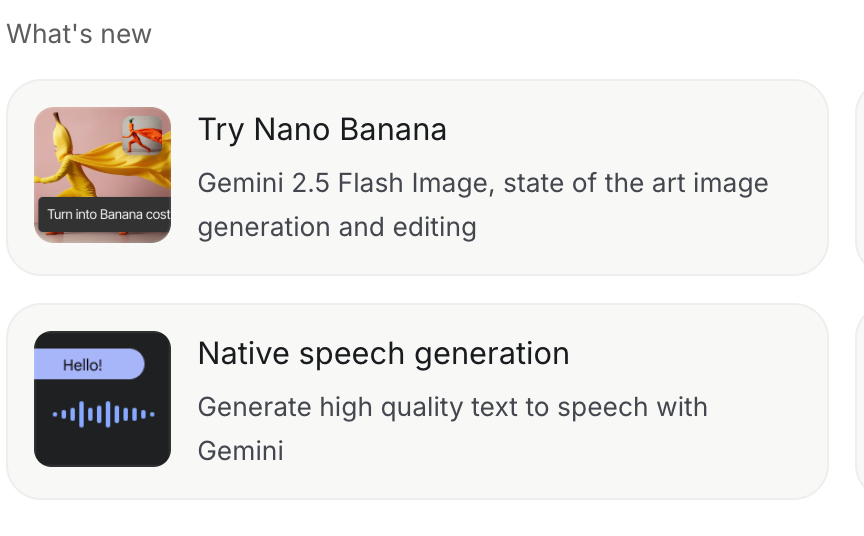The height and width of the screenshot is (536, 864).
Task: Open the 'Generate high quality text to speech' description
Action: pos(452,408)
